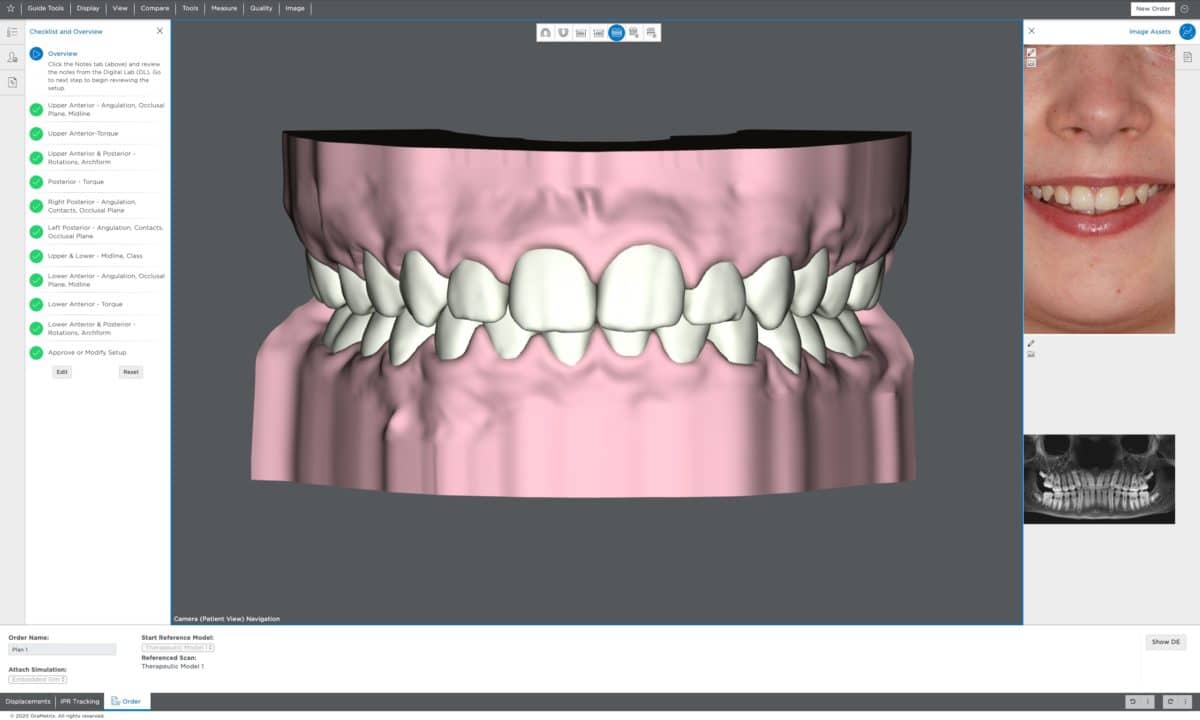The width and height of the screenshot is (1200, 720).
Task: Click the undo icon at bottom right
Action: pyautogui.click(x=1133, y=702)
